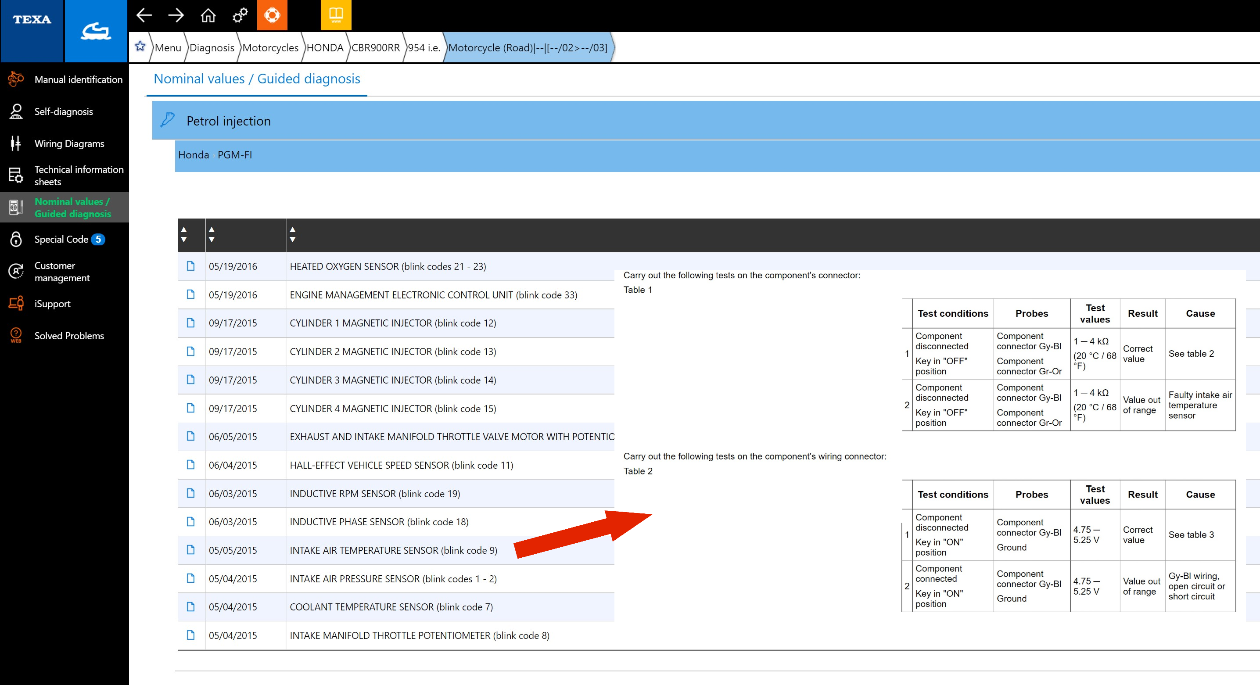Select the Nominal values / Guided diagnosis tab
1260x685 pixels.
(x=257, y=79)
